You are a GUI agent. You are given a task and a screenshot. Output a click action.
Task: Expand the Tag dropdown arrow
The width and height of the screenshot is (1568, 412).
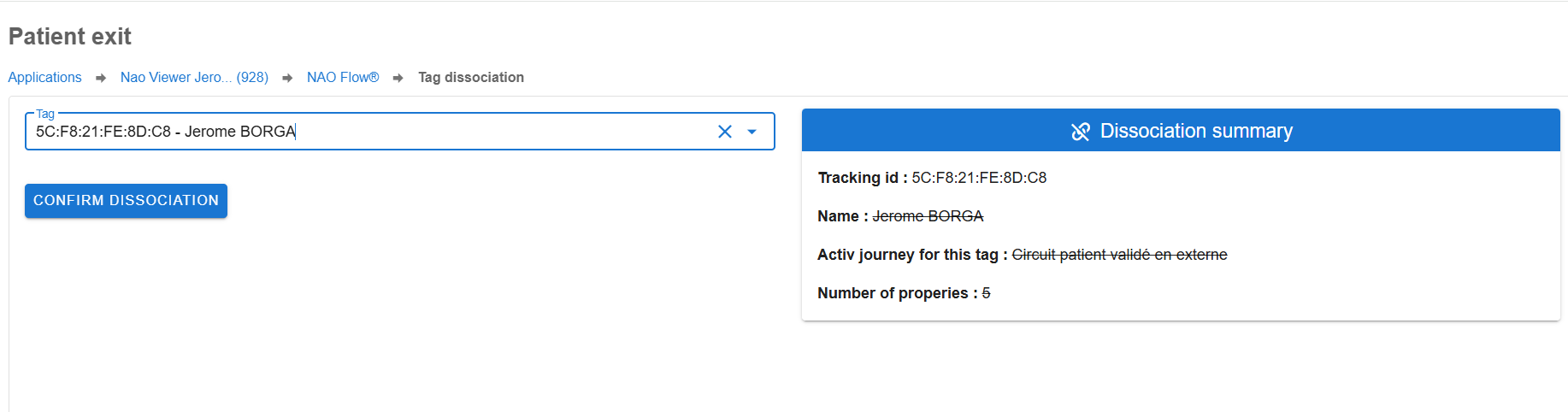pos(752,132)
